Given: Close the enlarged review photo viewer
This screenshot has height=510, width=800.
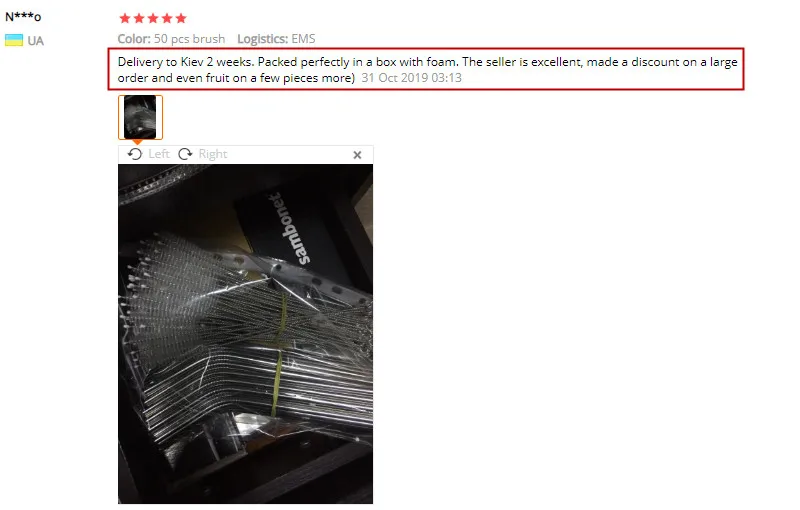Looking at the screenshot, I should pos(357,155).
